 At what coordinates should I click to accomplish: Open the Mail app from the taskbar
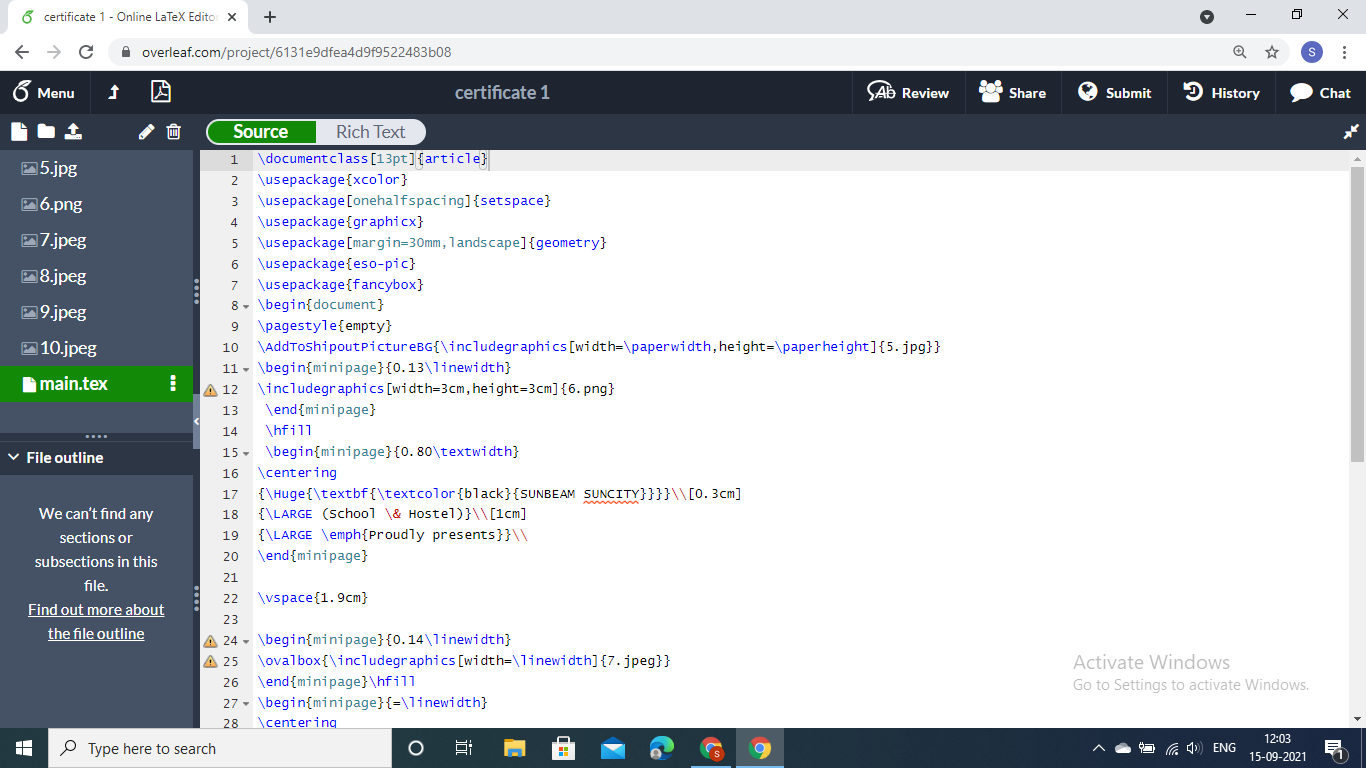(x=613, y=748)
